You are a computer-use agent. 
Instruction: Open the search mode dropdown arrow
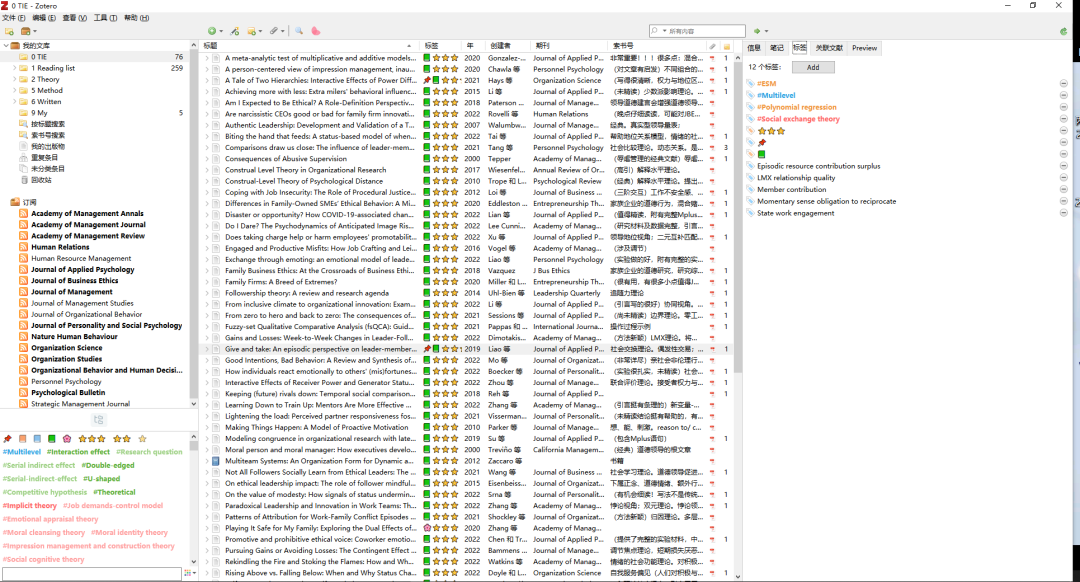click(665, 31)
